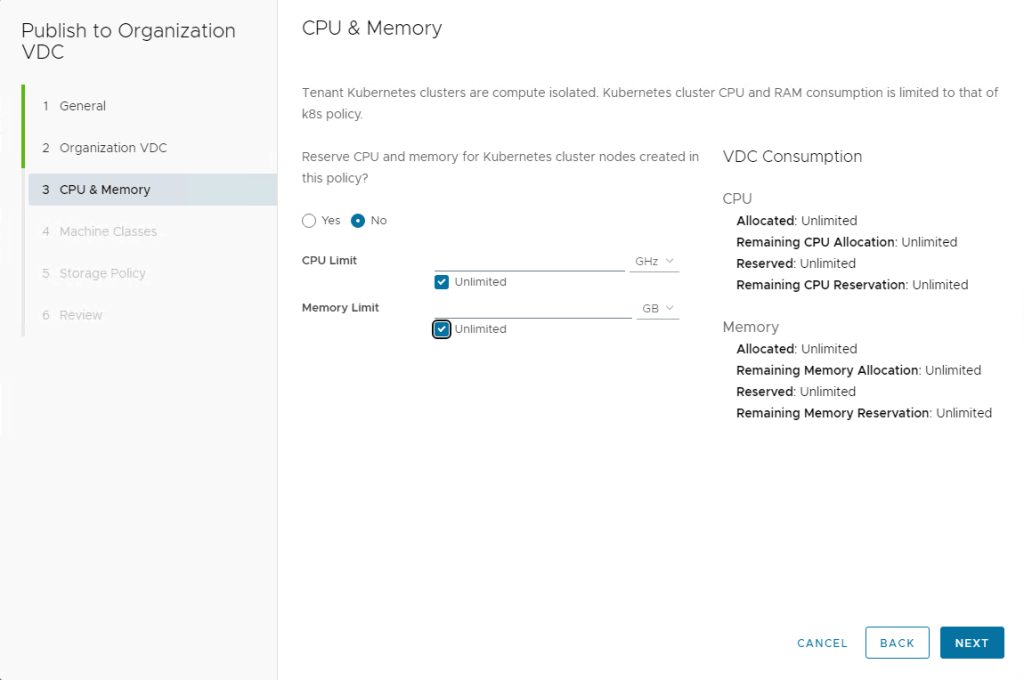Click the GHz dropdown chevron arrow
The width and height of the screenshot is (1024, 680).
point(670,261)
